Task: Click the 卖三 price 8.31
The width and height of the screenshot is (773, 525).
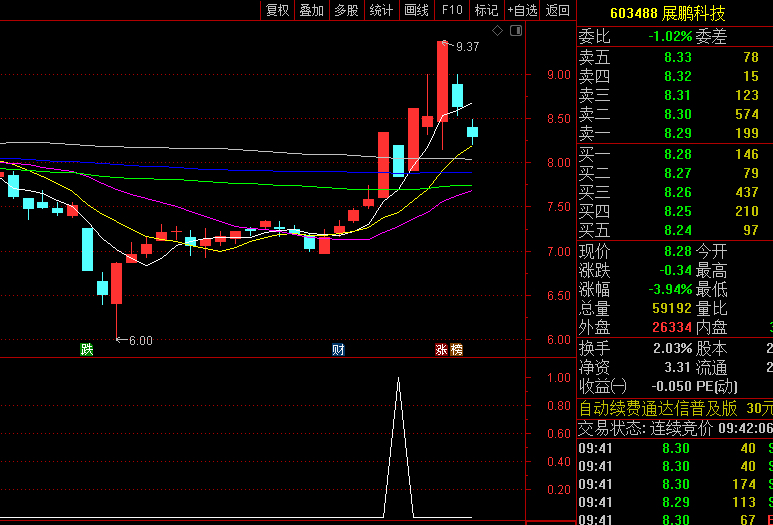Action: [678, 95]
